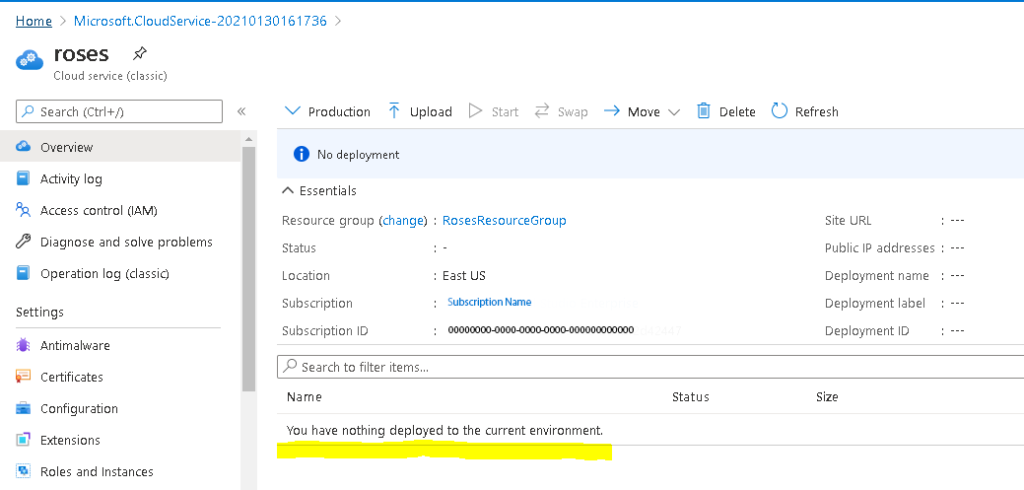Click the Start play icon

pyautogui.click(x=475, y=111)
